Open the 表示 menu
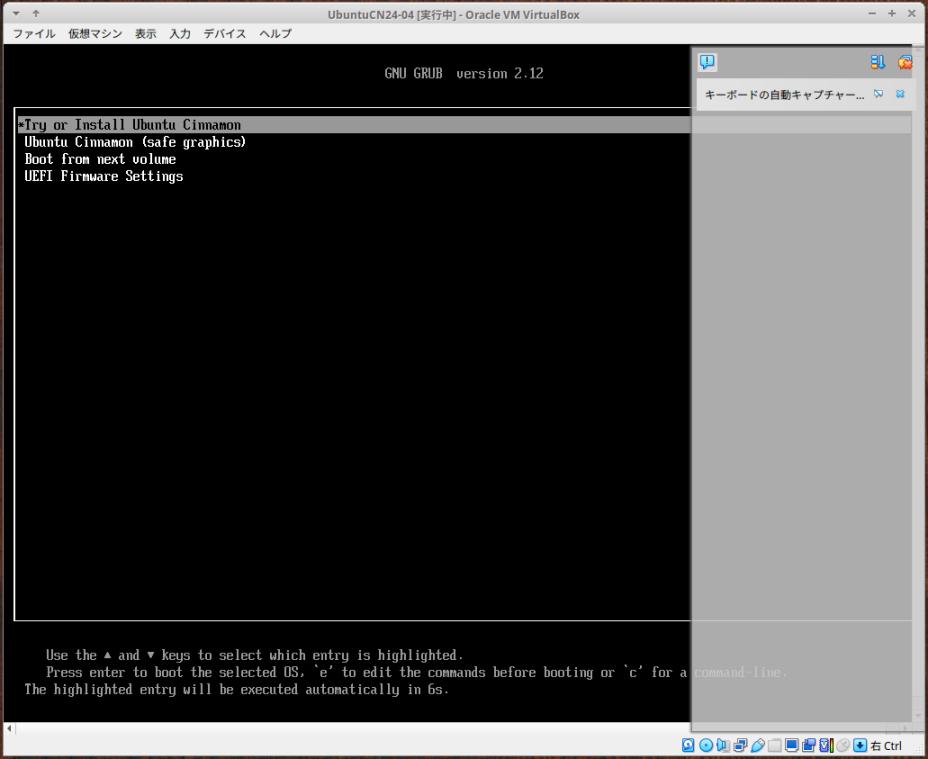This screenshot has width=928, height=759. [146, 34]
